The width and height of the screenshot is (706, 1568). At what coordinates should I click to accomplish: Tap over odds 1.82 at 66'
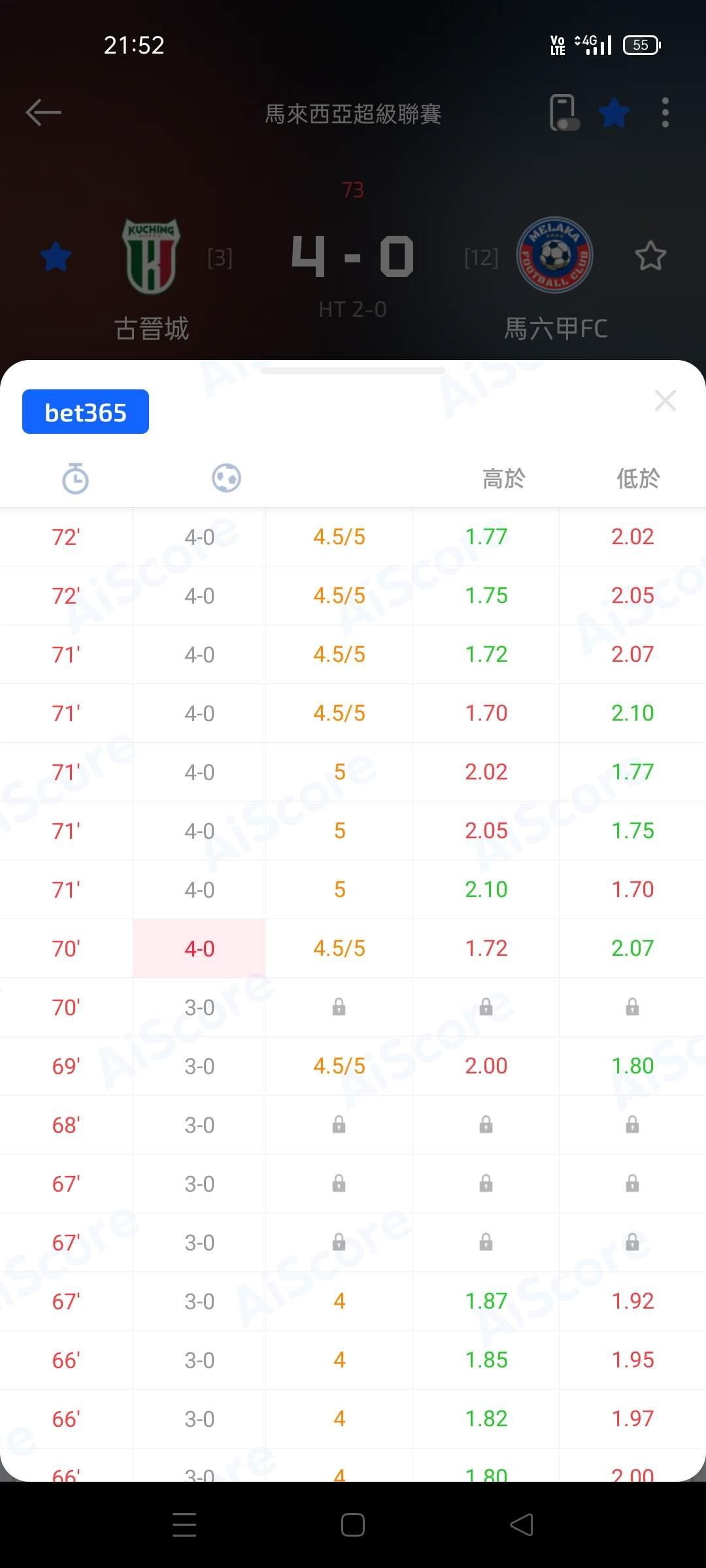pos(486,1418)
